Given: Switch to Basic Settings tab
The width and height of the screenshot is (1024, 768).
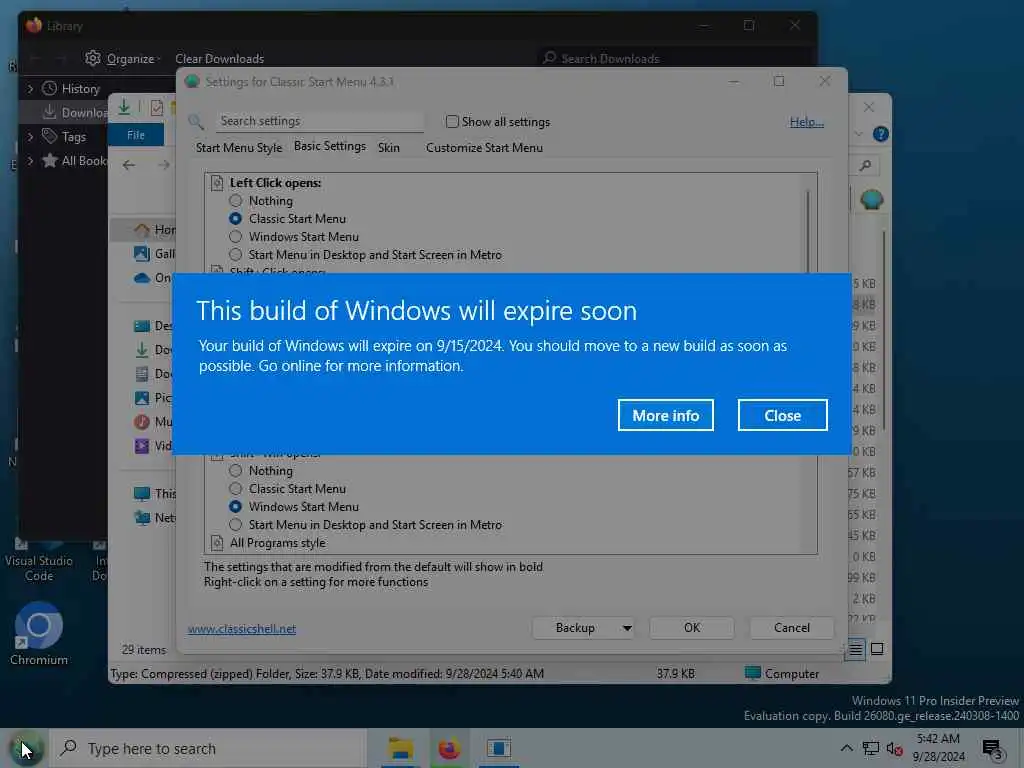Looking at the screenshot, I should tap(330, 146).
